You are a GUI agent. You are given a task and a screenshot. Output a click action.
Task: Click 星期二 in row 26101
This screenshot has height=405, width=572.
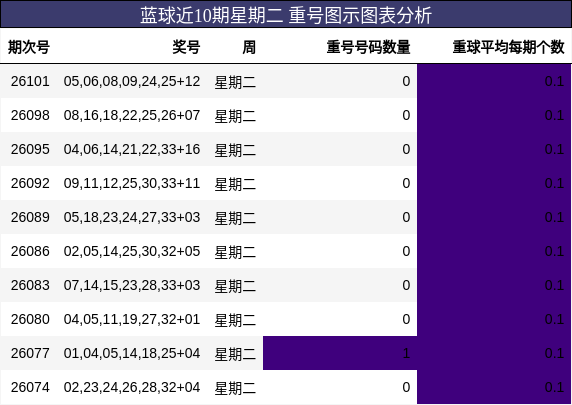(235, 82)
